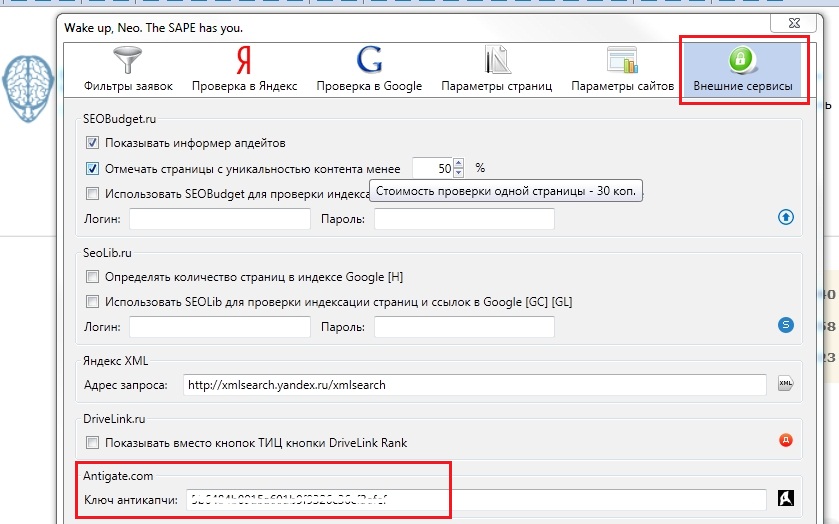This screenshot has width=839, height=524.
Task: Check Определять количество страниц в индексе Google
Action: 93,277
